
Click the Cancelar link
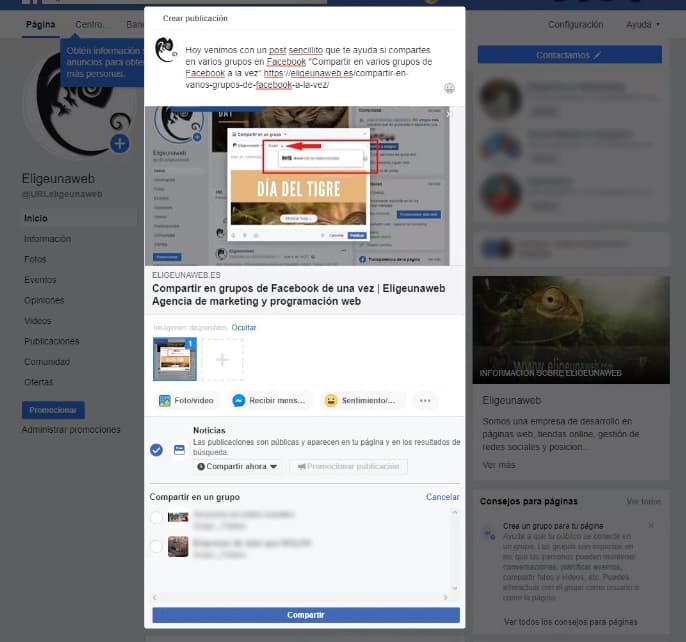442,497
